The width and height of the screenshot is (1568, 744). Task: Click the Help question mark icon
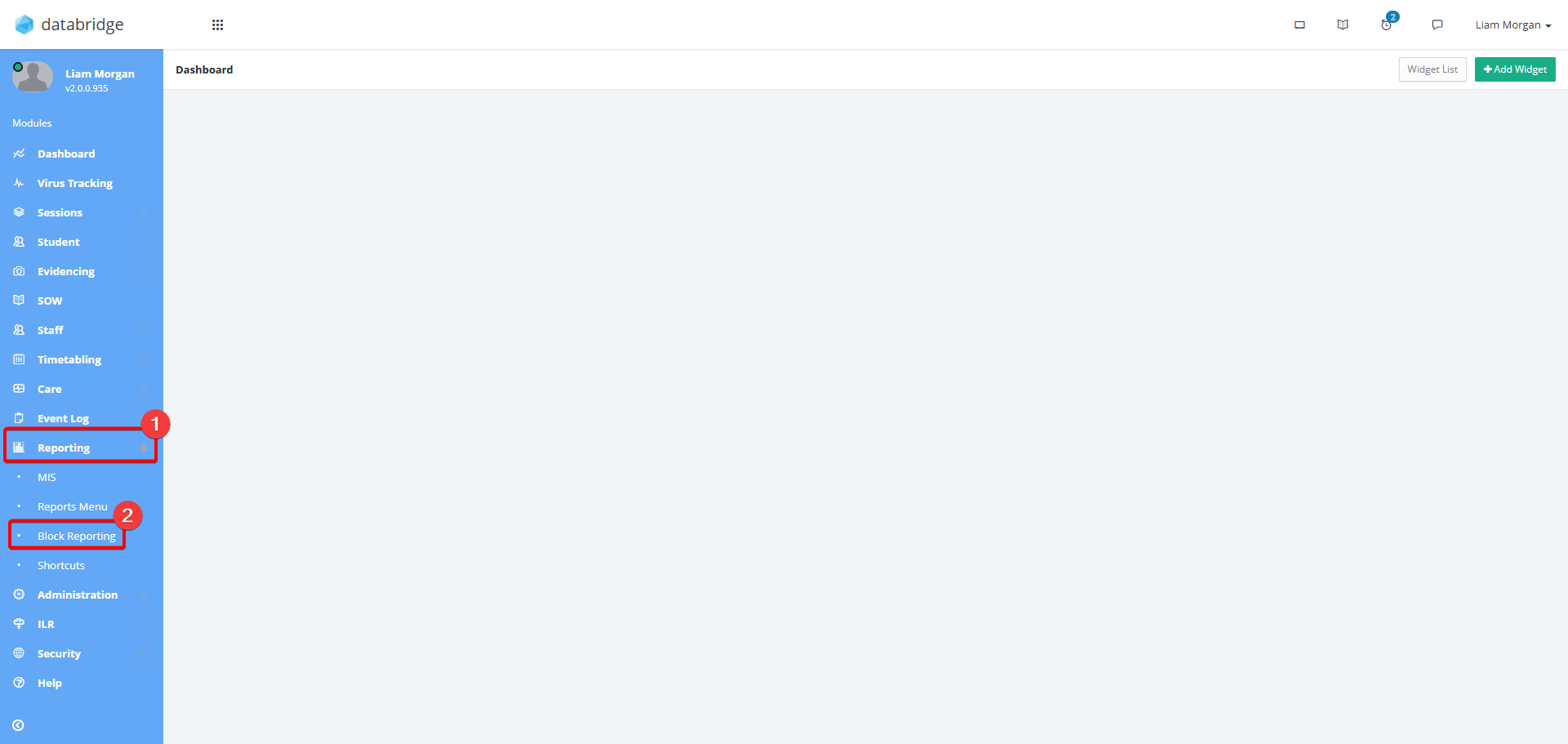[19, 683]
